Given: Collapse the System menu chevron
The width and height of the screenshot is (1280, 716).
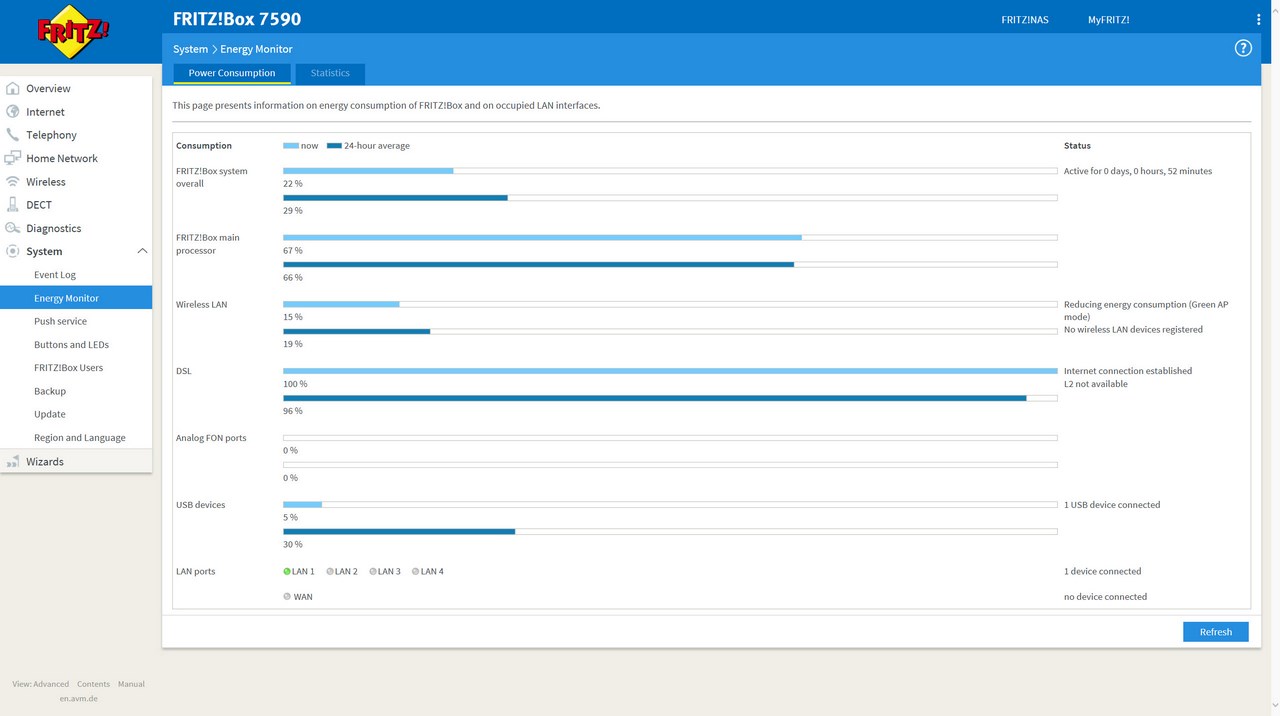Looking at the screenshot, I should point(142,251).
